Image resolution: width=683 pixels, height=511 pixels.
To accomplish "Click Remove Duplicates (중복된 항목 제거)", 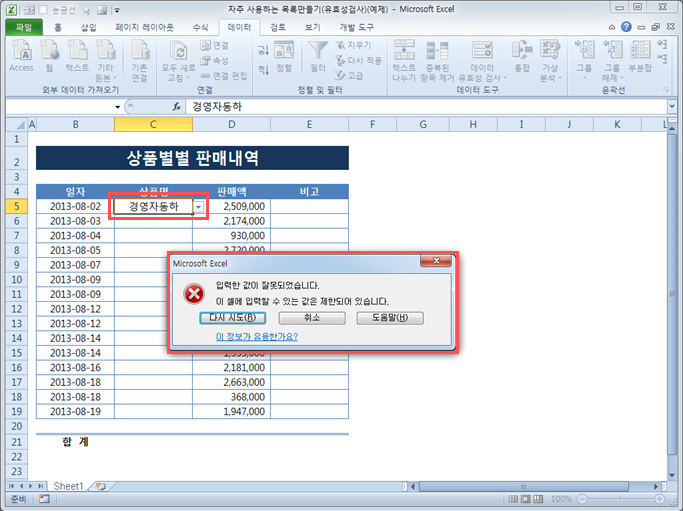I will [437, 60].
